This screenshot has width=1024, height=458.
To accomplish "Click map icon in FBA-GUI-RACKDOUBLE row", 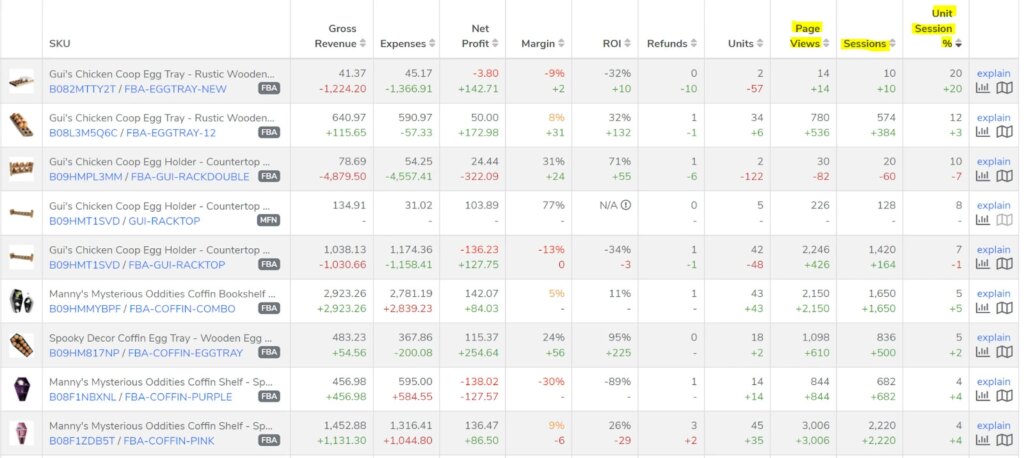I will tap(1002, 176).
